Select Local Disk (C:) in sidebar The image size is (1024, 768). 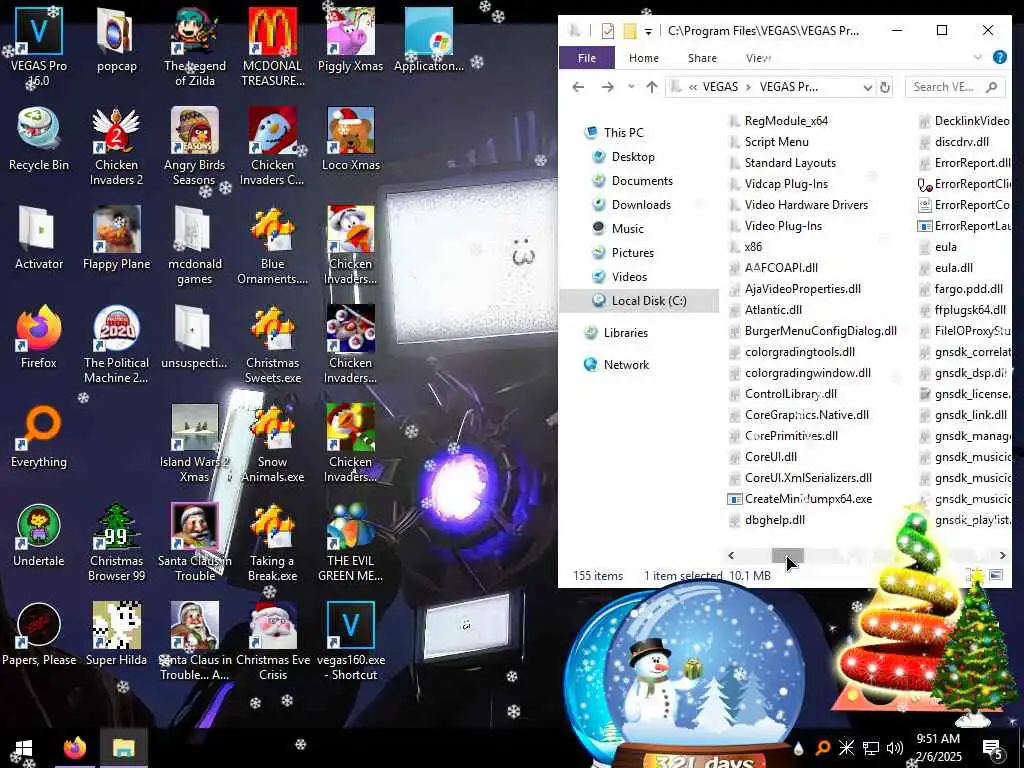pyautogui.click(x=639, y=300)
